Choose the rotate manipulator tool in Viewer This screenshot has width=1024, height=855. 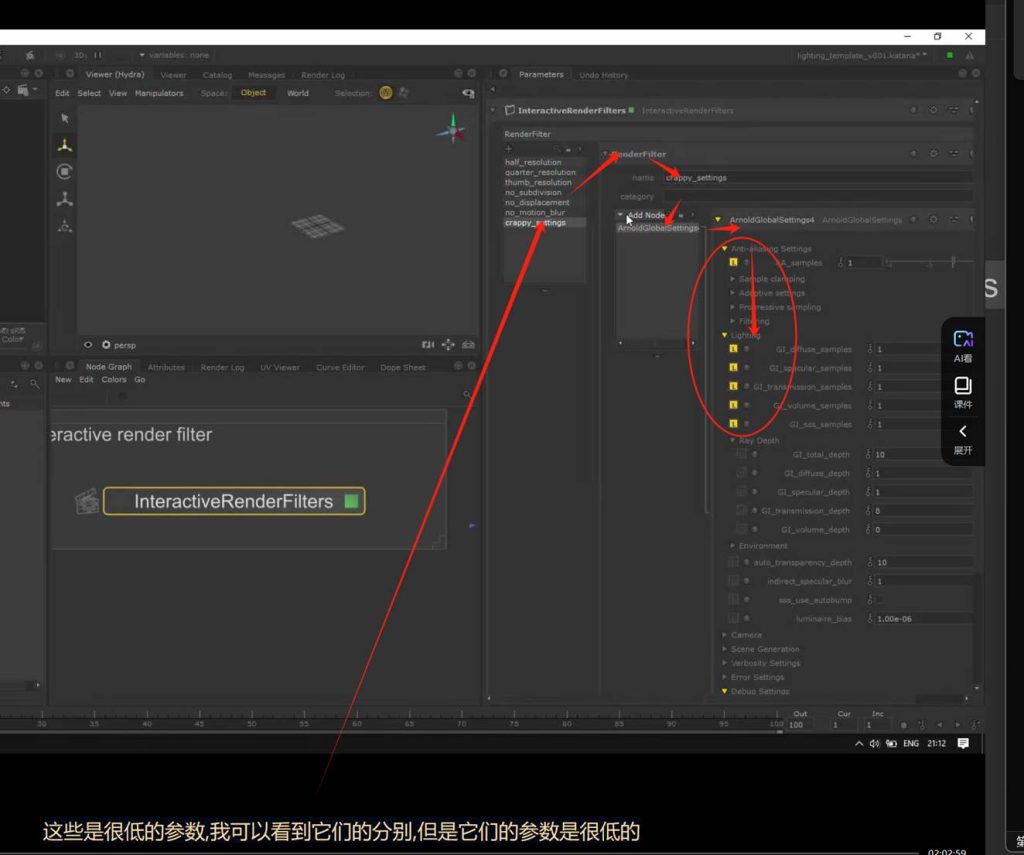coord(65,172)
